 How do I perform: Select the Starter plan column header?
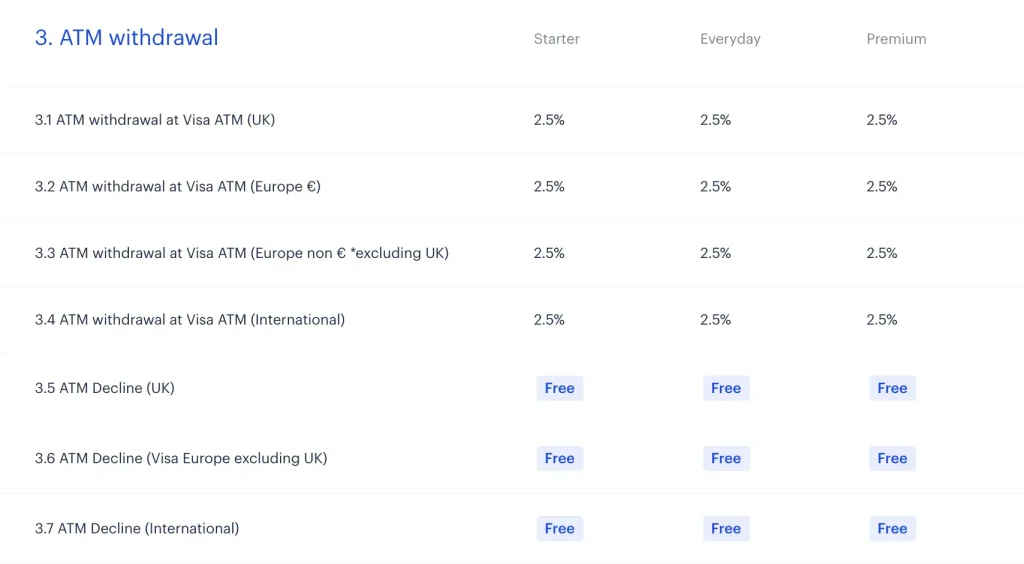click(556, 39)
